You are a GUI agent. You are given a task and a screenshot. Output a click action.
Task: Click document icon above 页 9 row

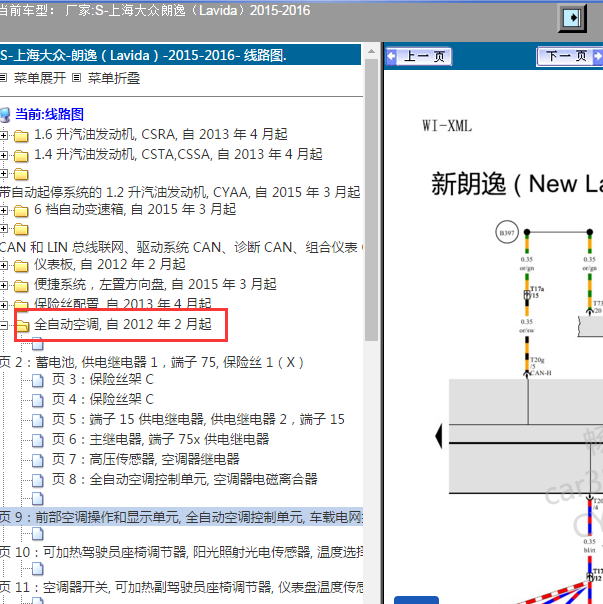pos(37,498)
